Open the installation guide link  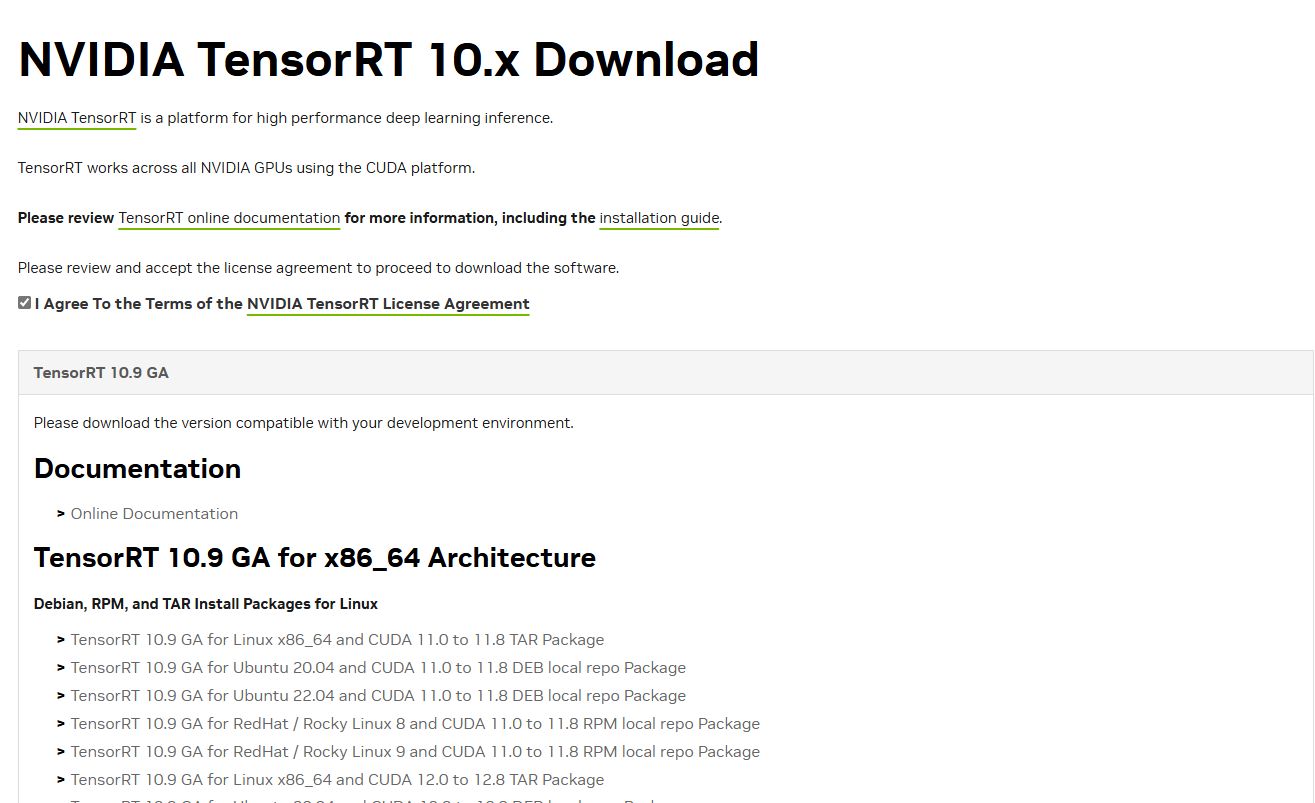tap(659, 218)
